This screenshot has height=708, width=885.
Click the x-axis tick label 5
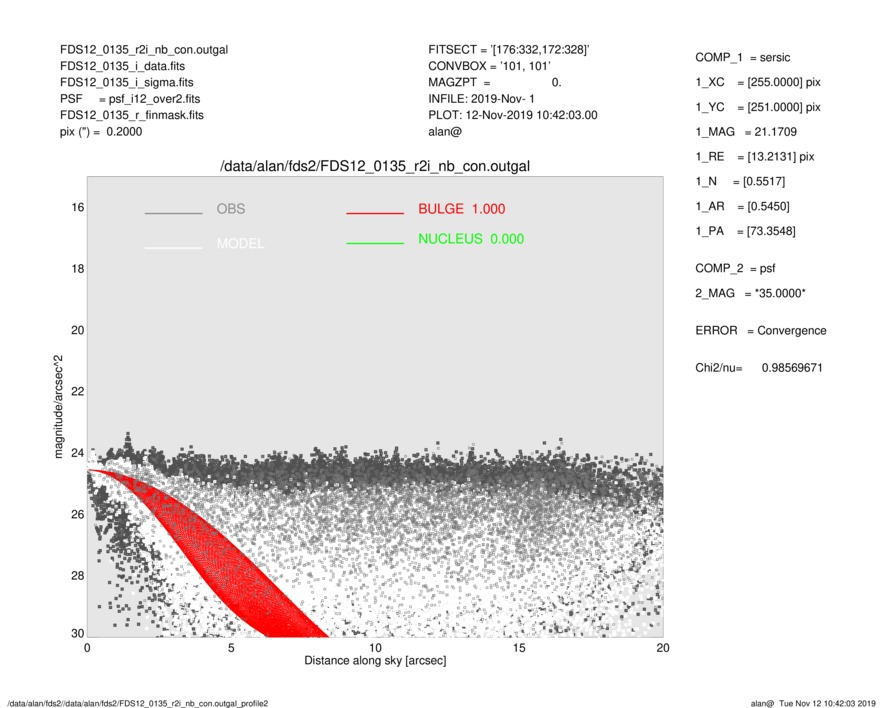[x=231, y=648]
